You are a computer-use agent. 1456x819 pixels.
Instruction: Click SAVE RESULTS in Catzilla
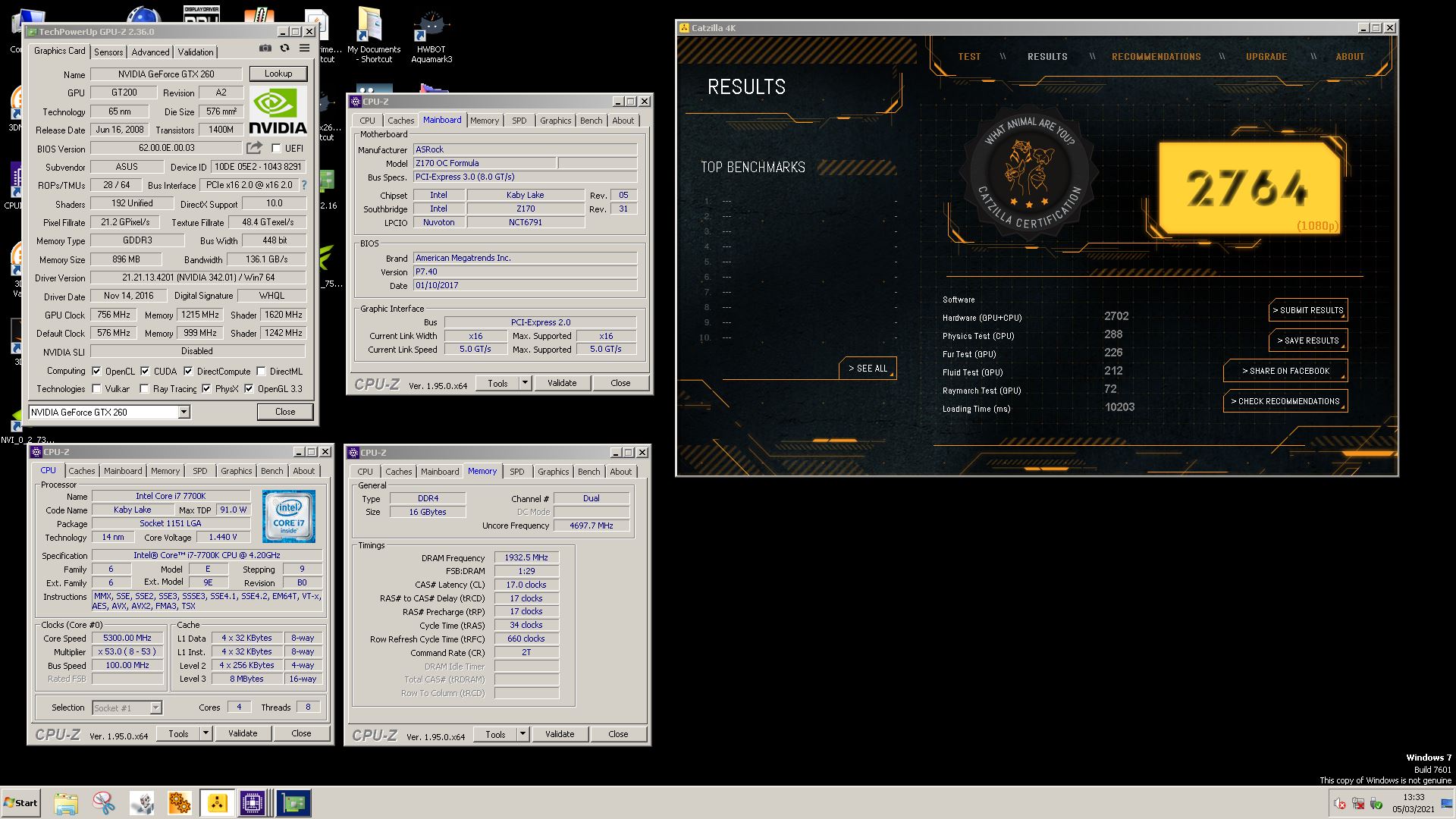(1308, 340)
